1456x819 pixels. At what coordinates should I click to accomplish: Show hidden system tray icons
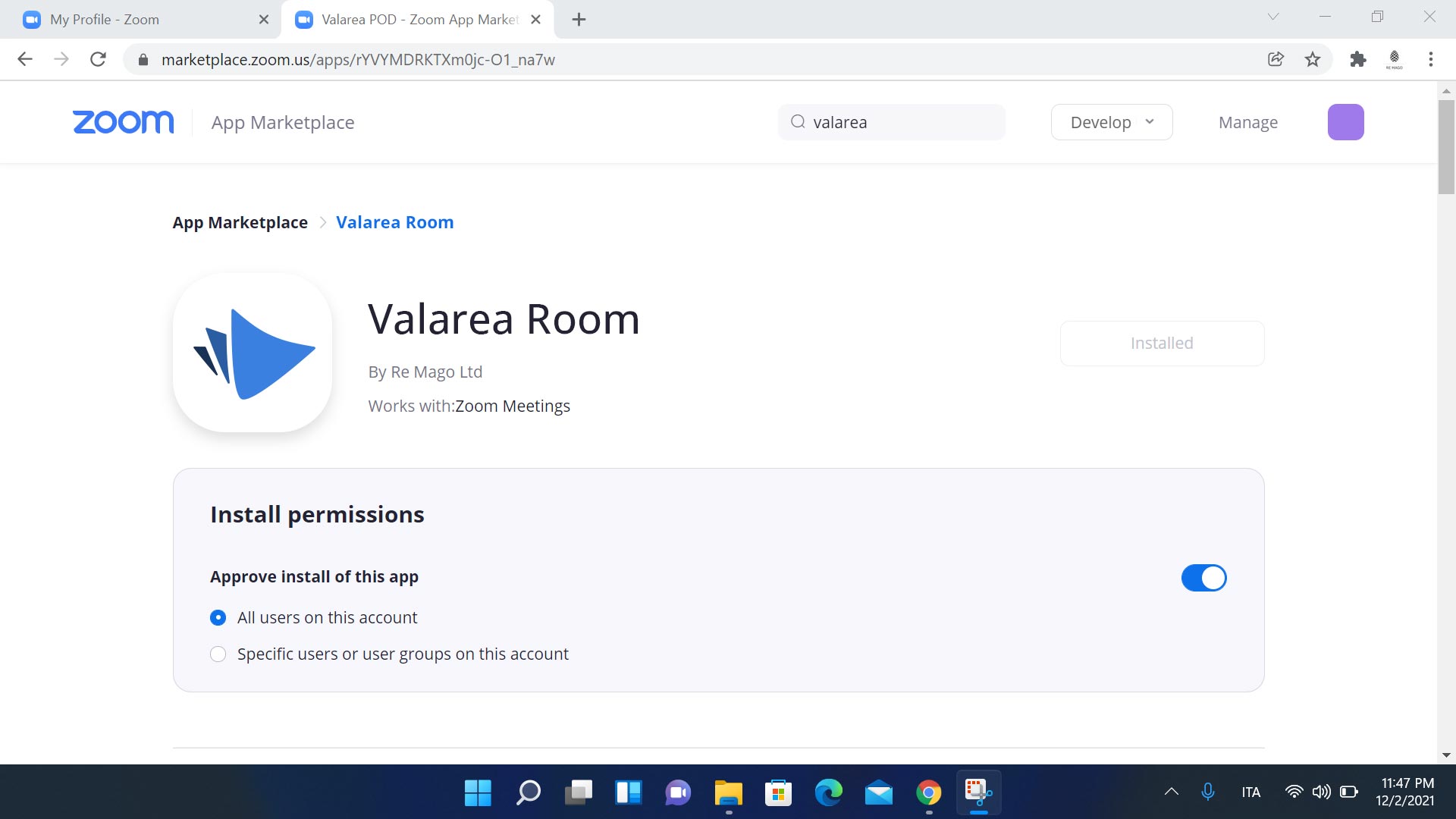pos(1171,792)
